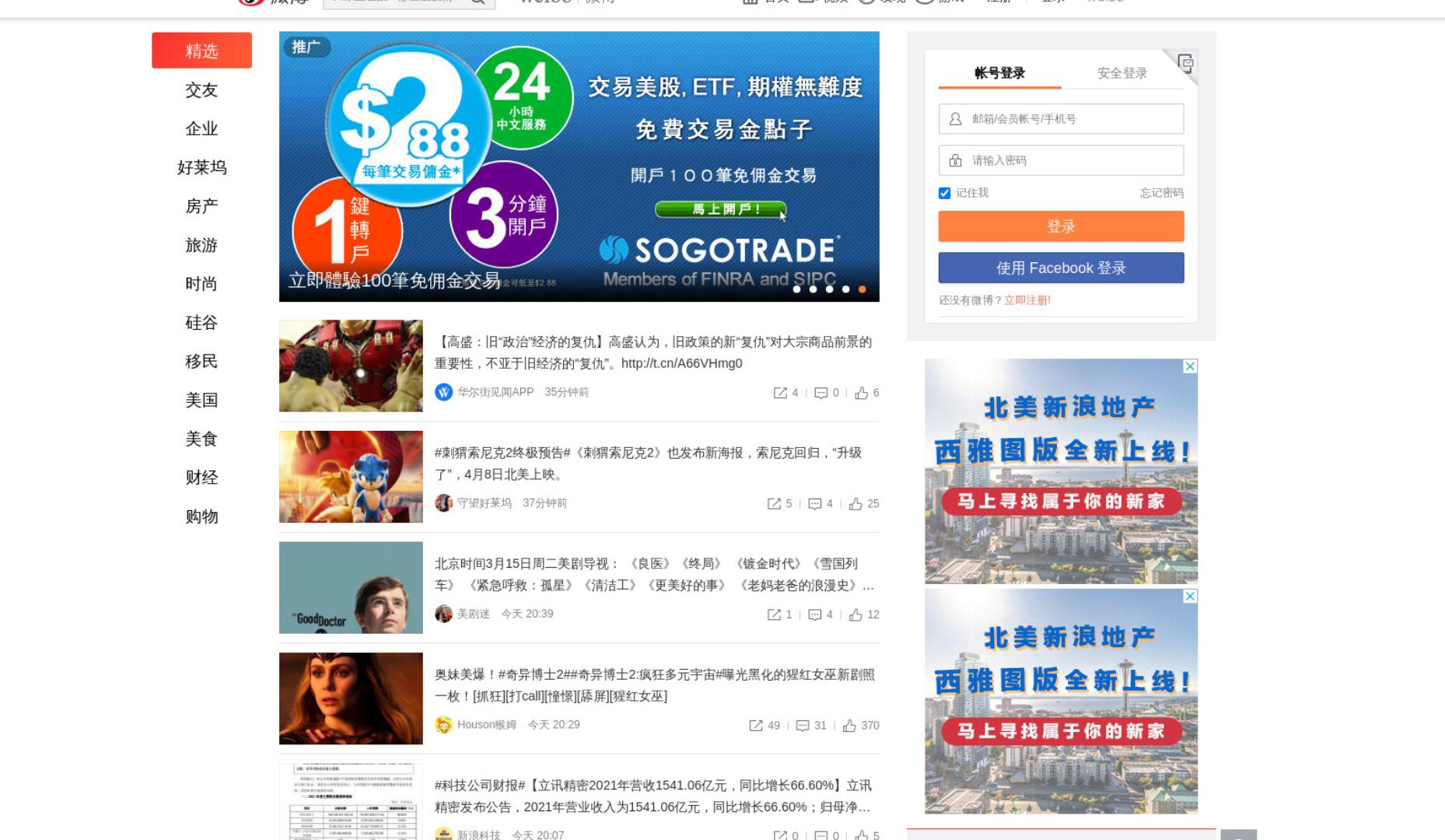Click repost icon on 高盛 post
1445x840 pixels.
point(780,393)
